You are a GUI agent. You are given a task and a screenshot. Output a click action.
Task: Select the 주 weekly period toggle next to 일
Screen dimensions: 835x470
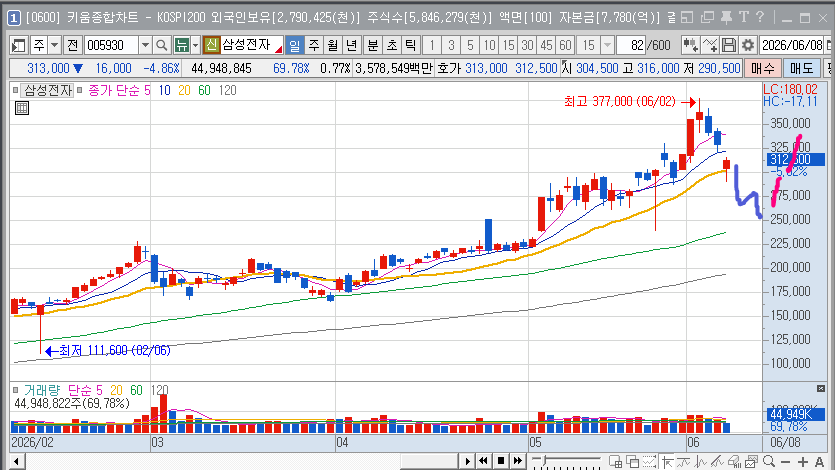(x=314, y=45)
